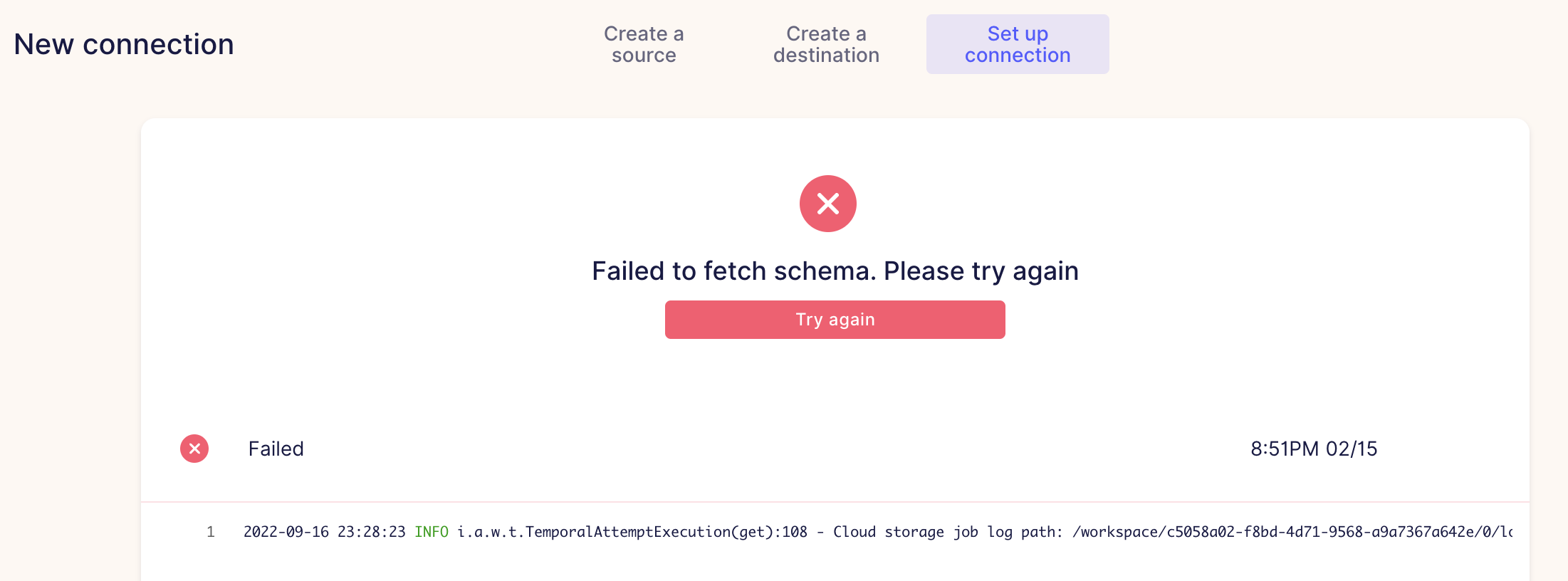Select line 1 of the log output
This screenshot has width=1568, height=581.
coord(211,531)
